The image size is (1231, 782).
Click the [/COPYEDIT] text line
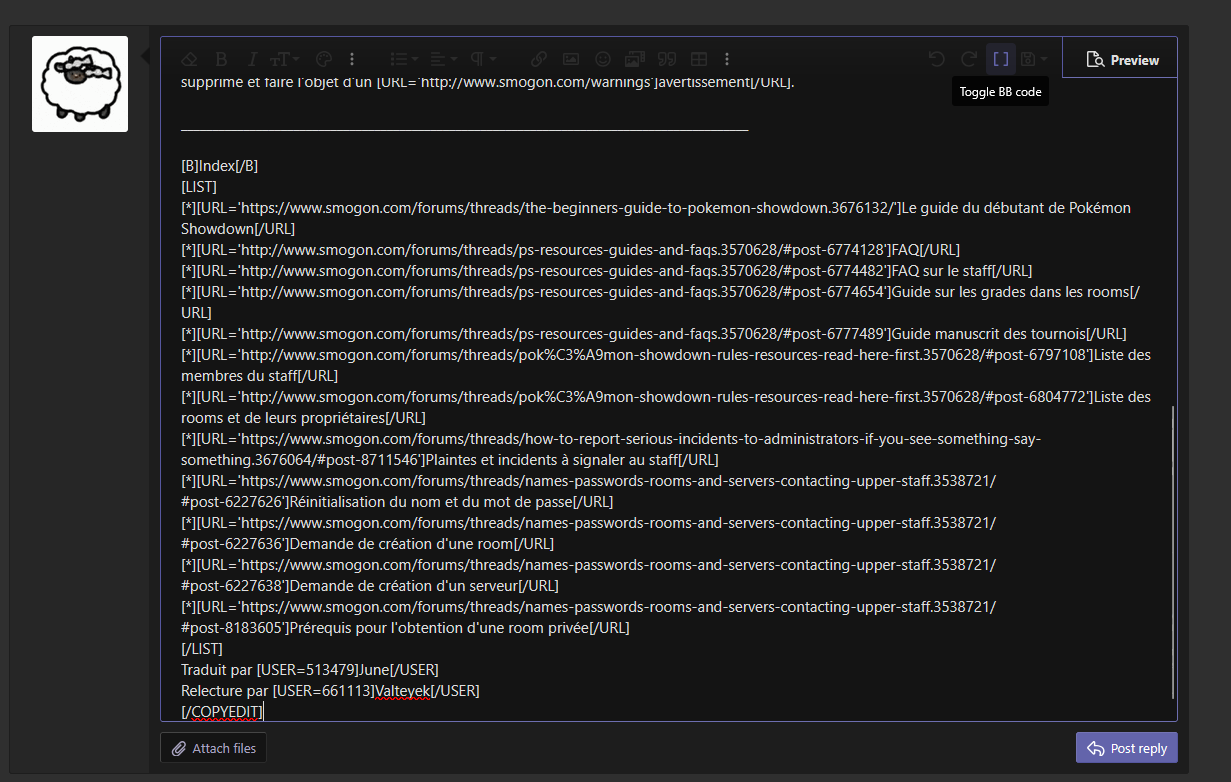pos(222,711)
